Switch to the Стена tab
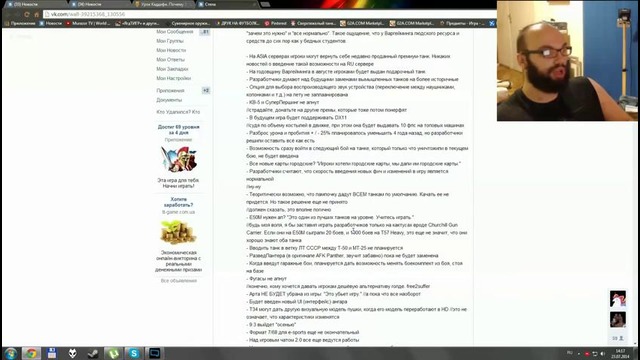The width and height of the screenshot is (640, 360). click(x=227, y=4)
